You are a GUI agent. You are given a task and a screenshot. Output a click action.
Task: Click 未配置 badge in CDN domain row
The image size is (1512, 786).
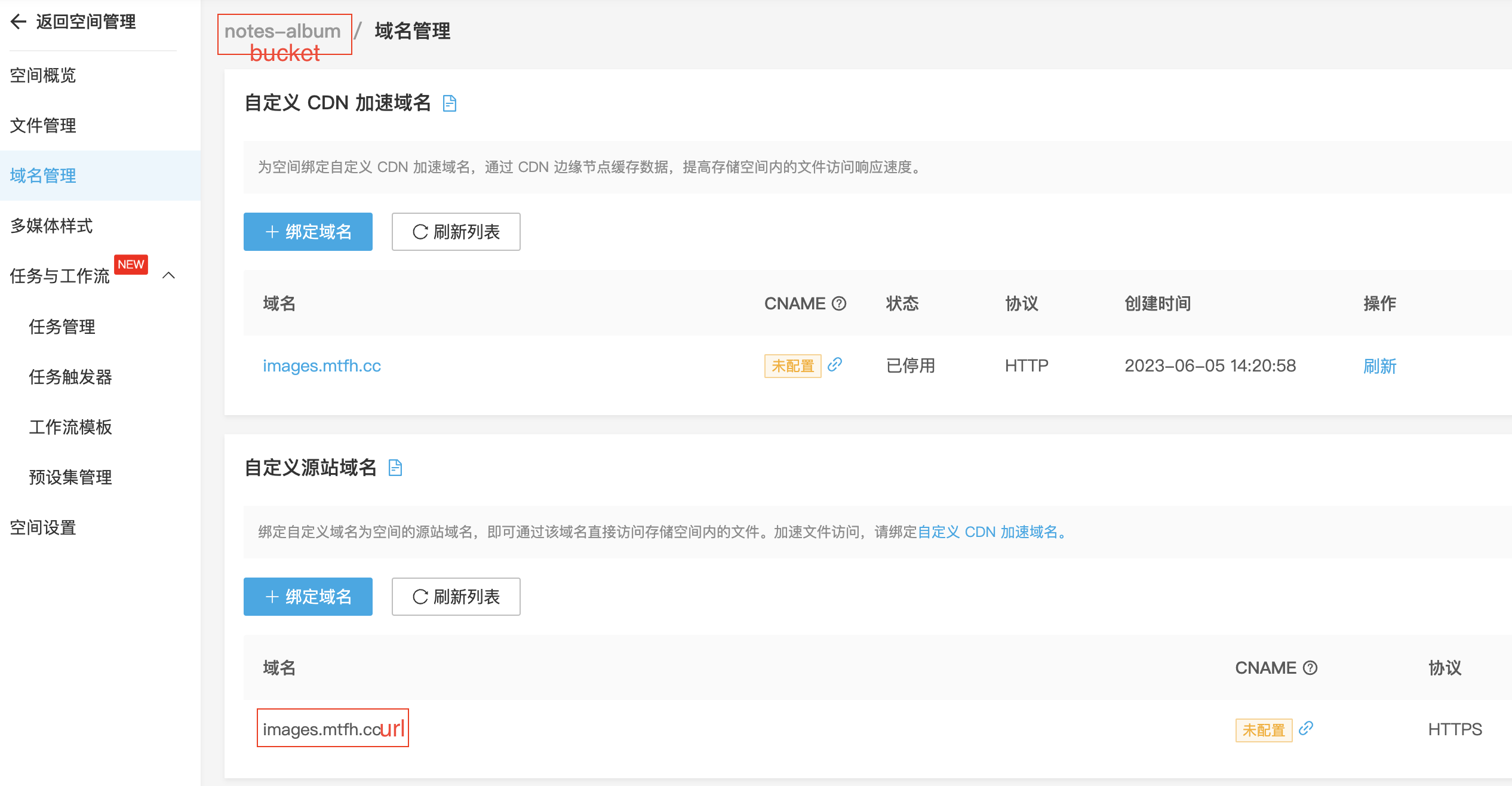tap(792, 366)
